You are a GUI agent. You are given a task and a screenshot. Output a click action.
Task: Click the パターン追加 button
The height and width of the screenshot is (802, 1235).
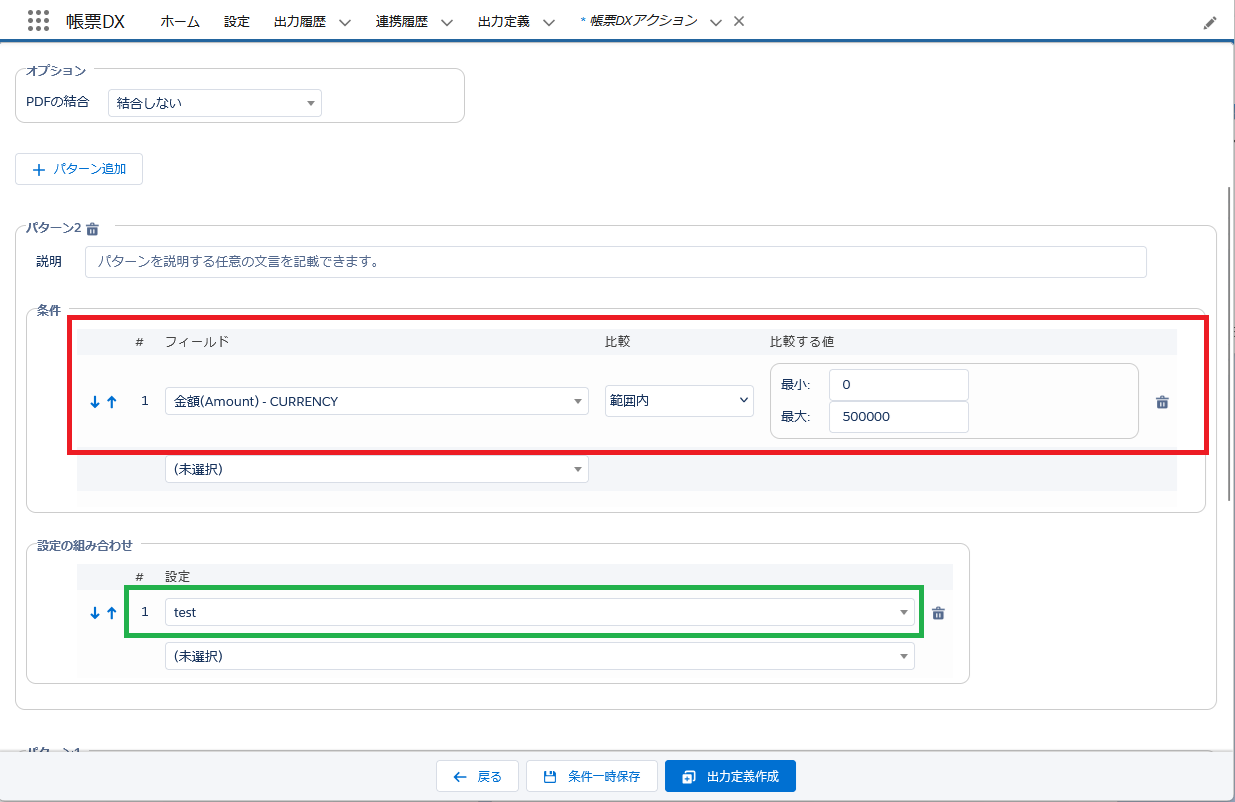tap(79, 169)
